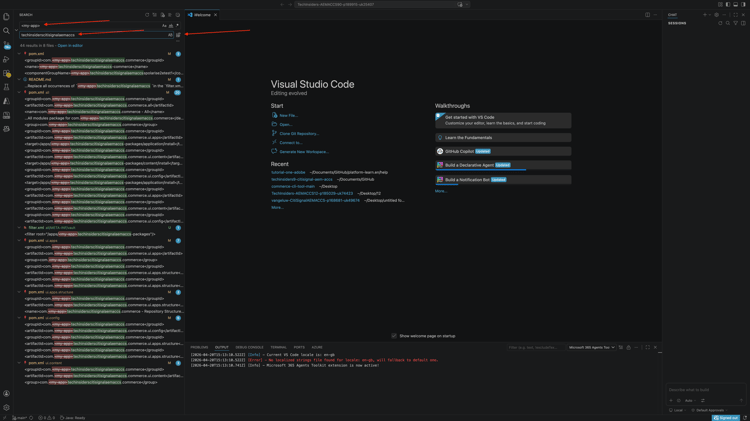
Task: Collapse the pom.xml ui.content group
Action: (19, 363)
